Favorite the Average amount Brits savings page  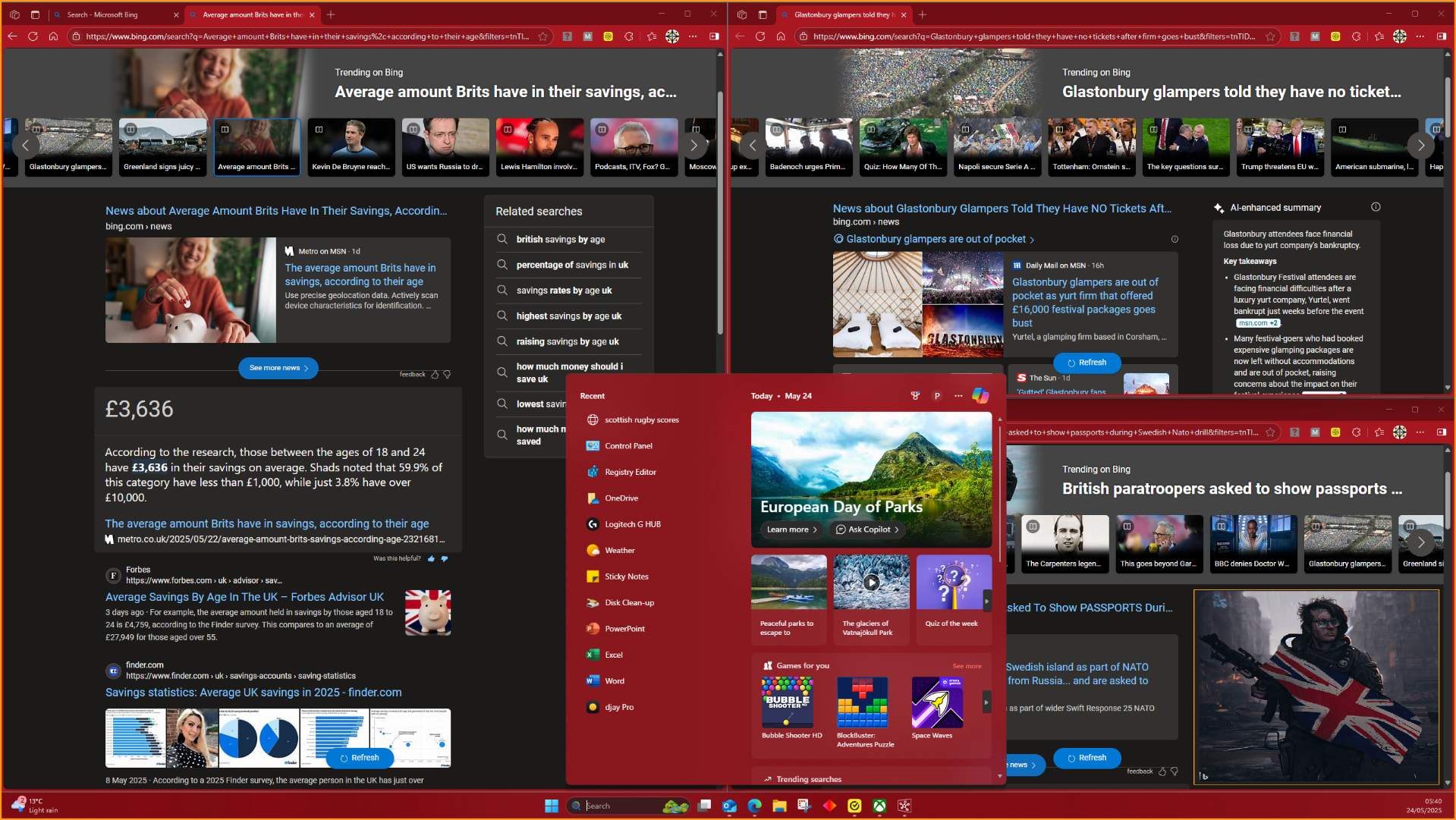point(543,36)
